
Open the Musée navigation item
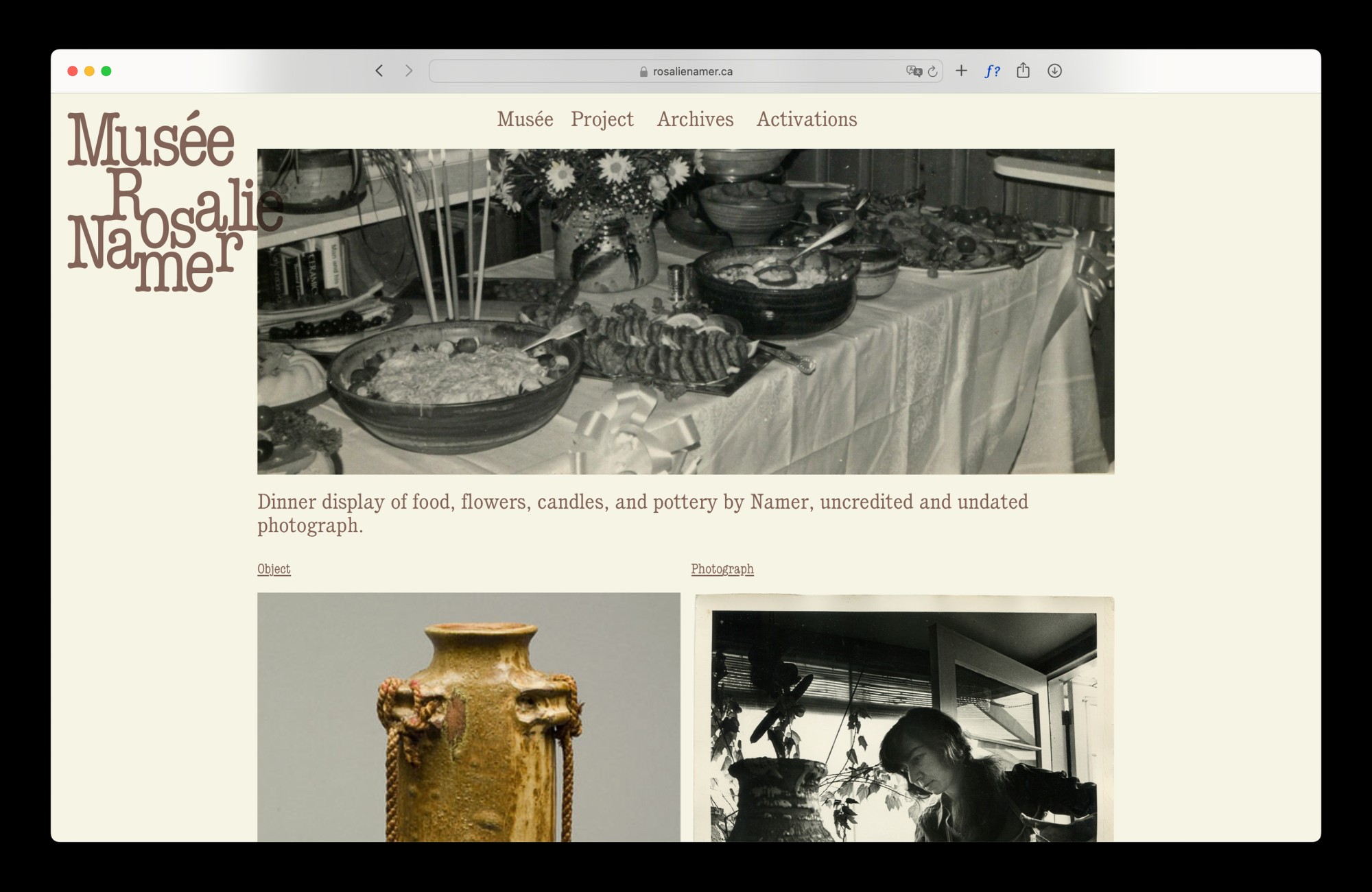click(x=525, y=119)
